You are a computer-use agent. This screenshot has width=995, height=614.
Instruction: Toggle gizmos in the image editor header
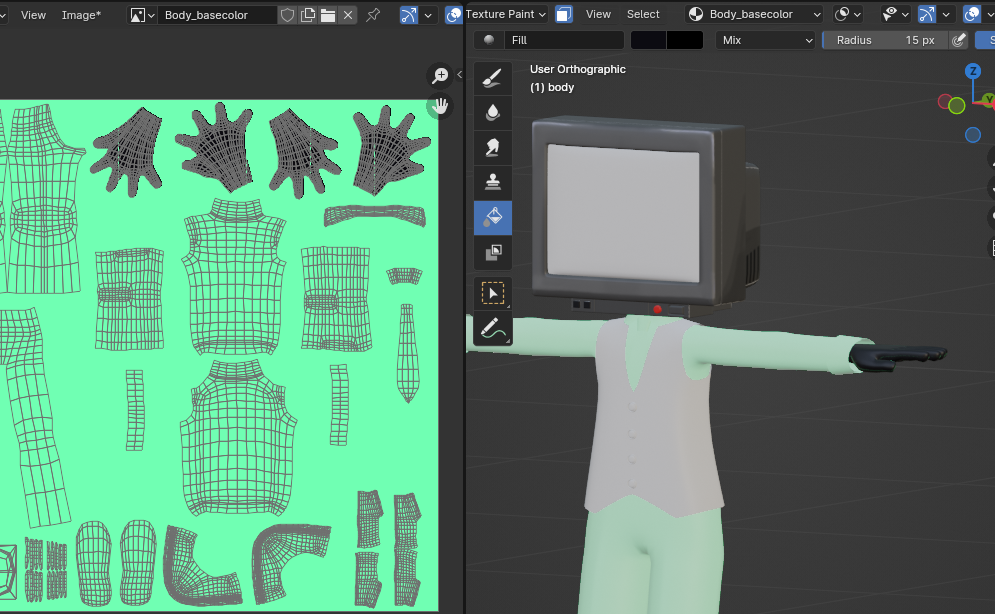[x=409, y=15]
